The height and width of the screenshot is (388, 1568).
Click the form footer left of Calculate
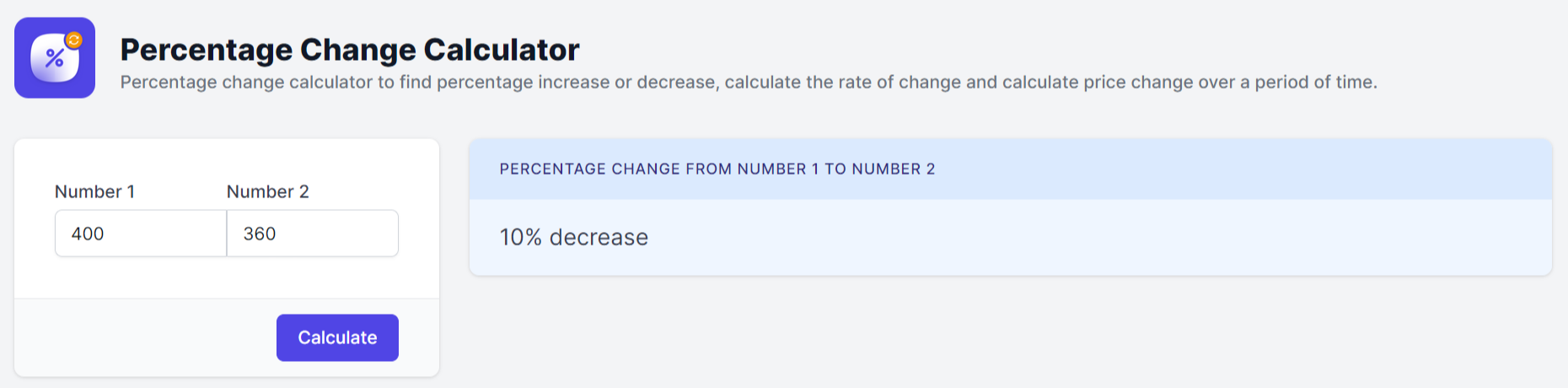(x=145, y=337)
